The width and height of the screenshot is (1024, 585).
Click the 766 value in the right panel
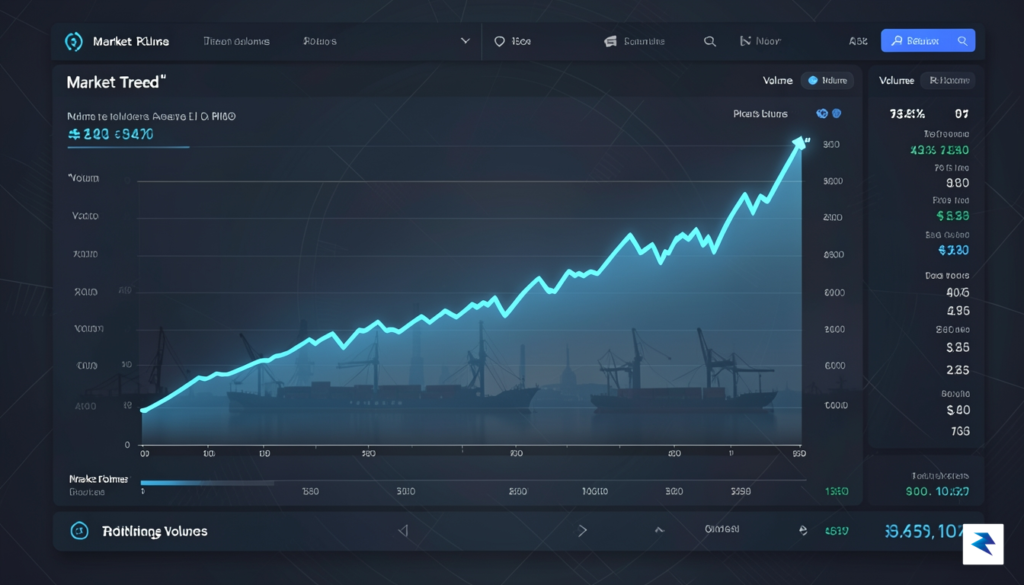[960, 431]
